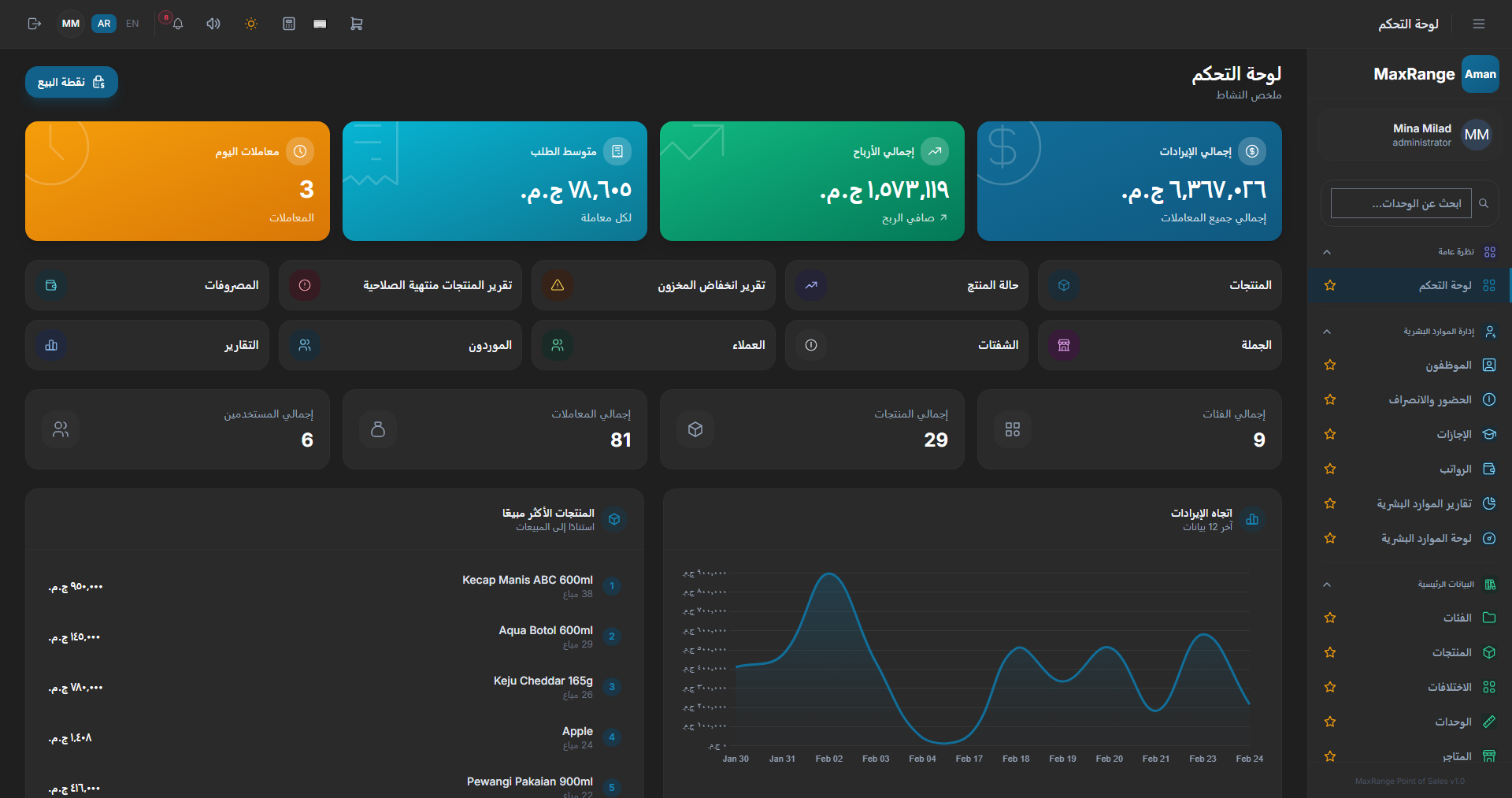Open the on-screen keyboard icon
The height and width of the screenshot is (798, 1512).
(x=320, y=24)
